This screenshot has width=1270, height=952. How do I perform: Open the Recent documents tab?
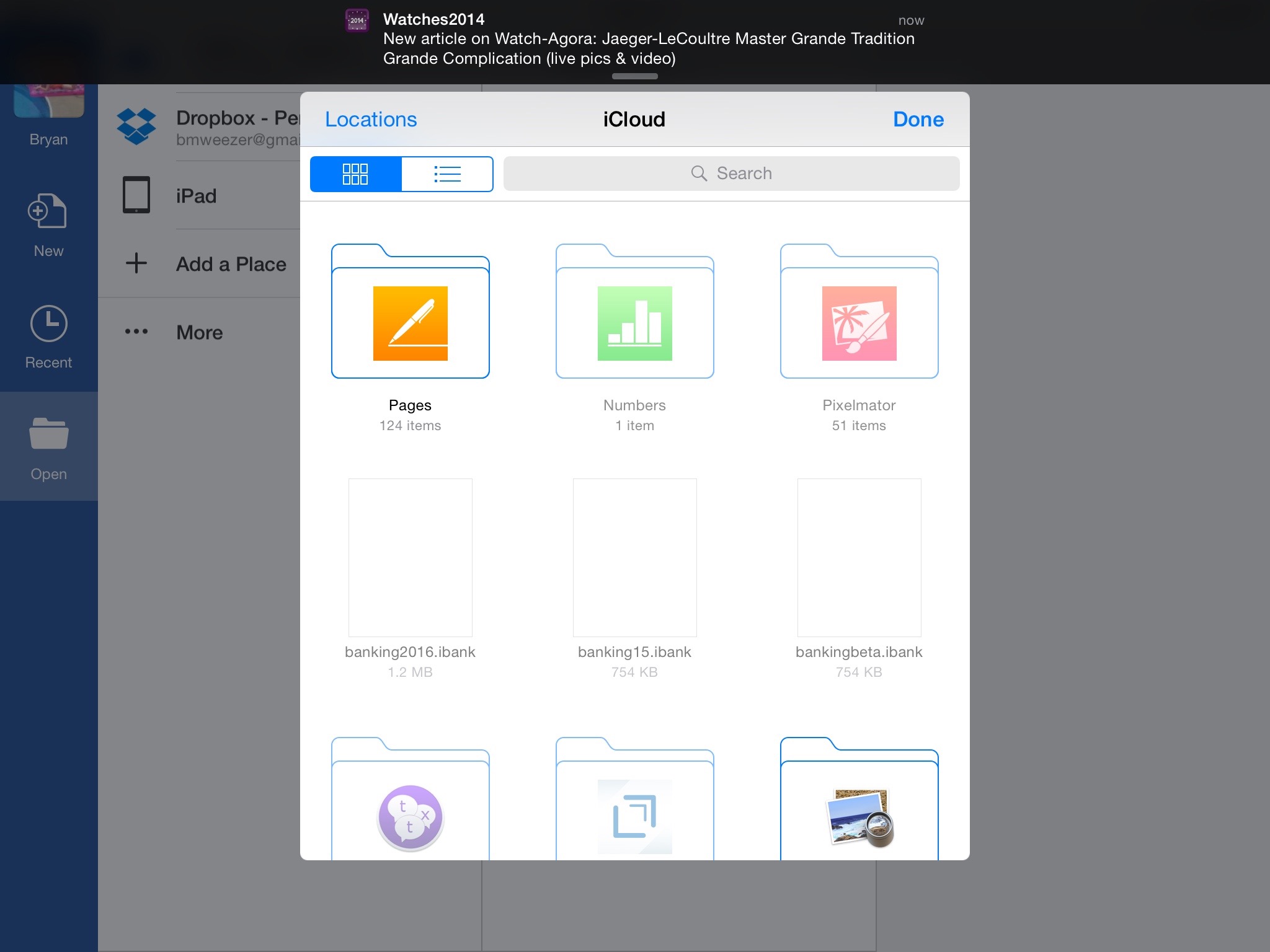coord(48,337)
